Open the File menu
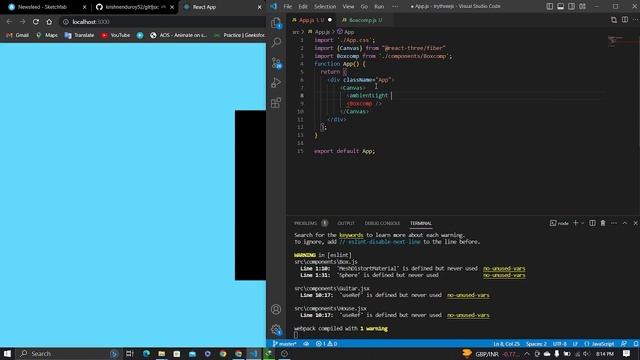 point(288,7)
